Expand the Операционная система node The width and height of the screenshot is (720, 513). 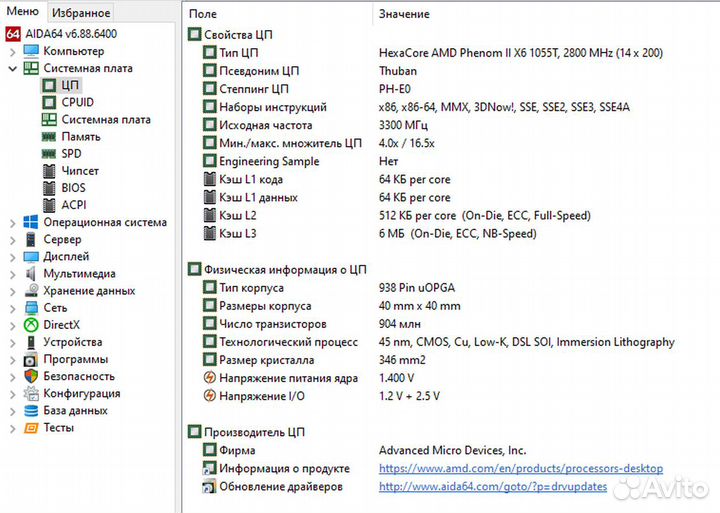pos(12,223)
